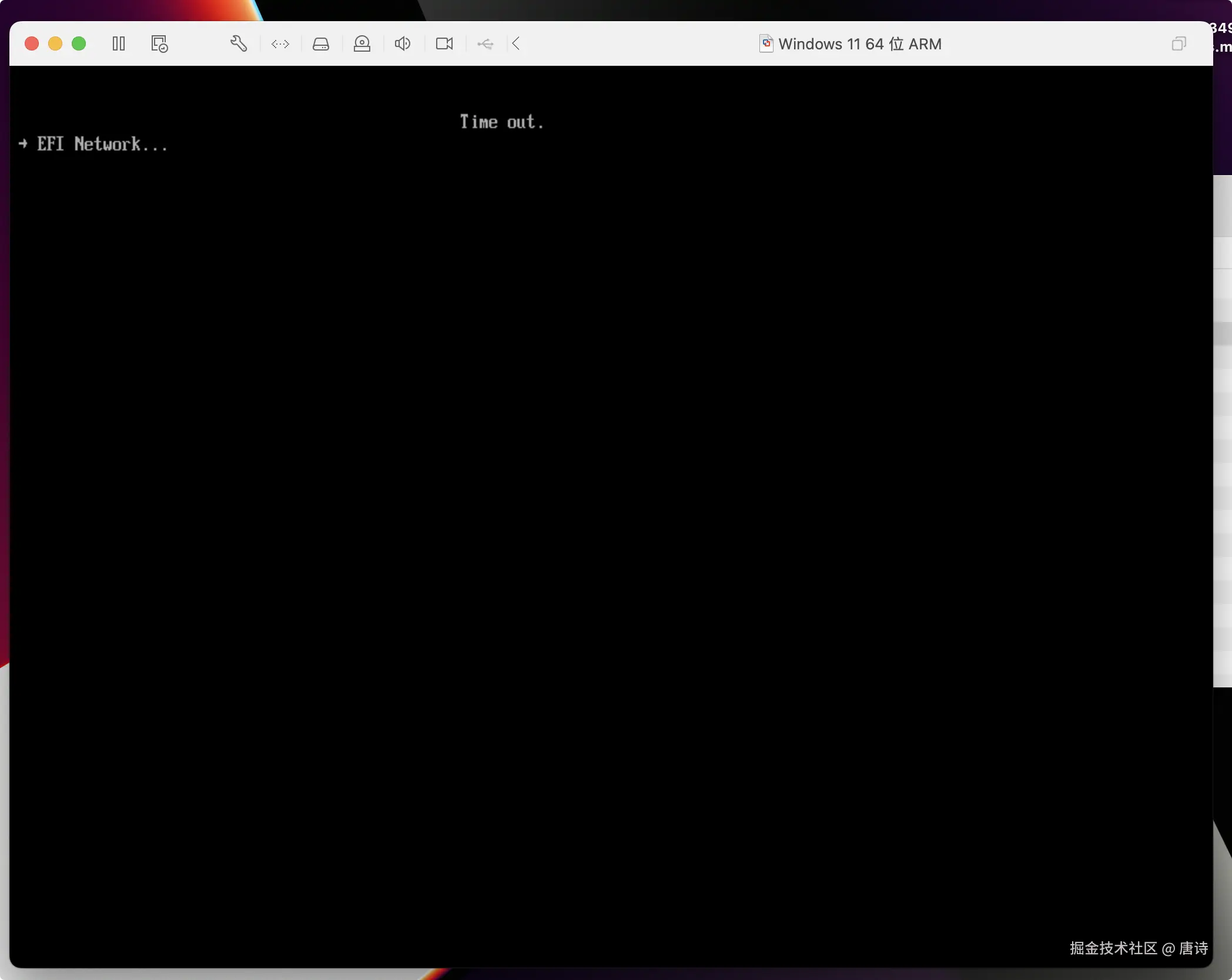Open virtual machine settings wrench

coord(238,43)
